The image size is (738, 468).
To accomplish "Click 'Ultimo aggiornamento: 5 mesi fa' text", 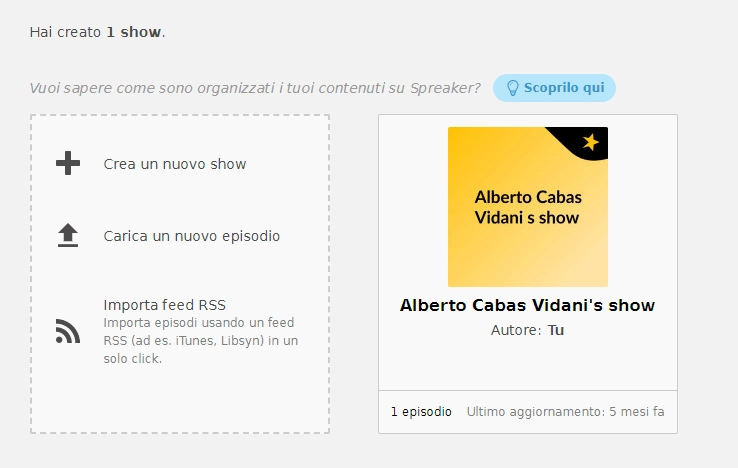I will (565, 412).
